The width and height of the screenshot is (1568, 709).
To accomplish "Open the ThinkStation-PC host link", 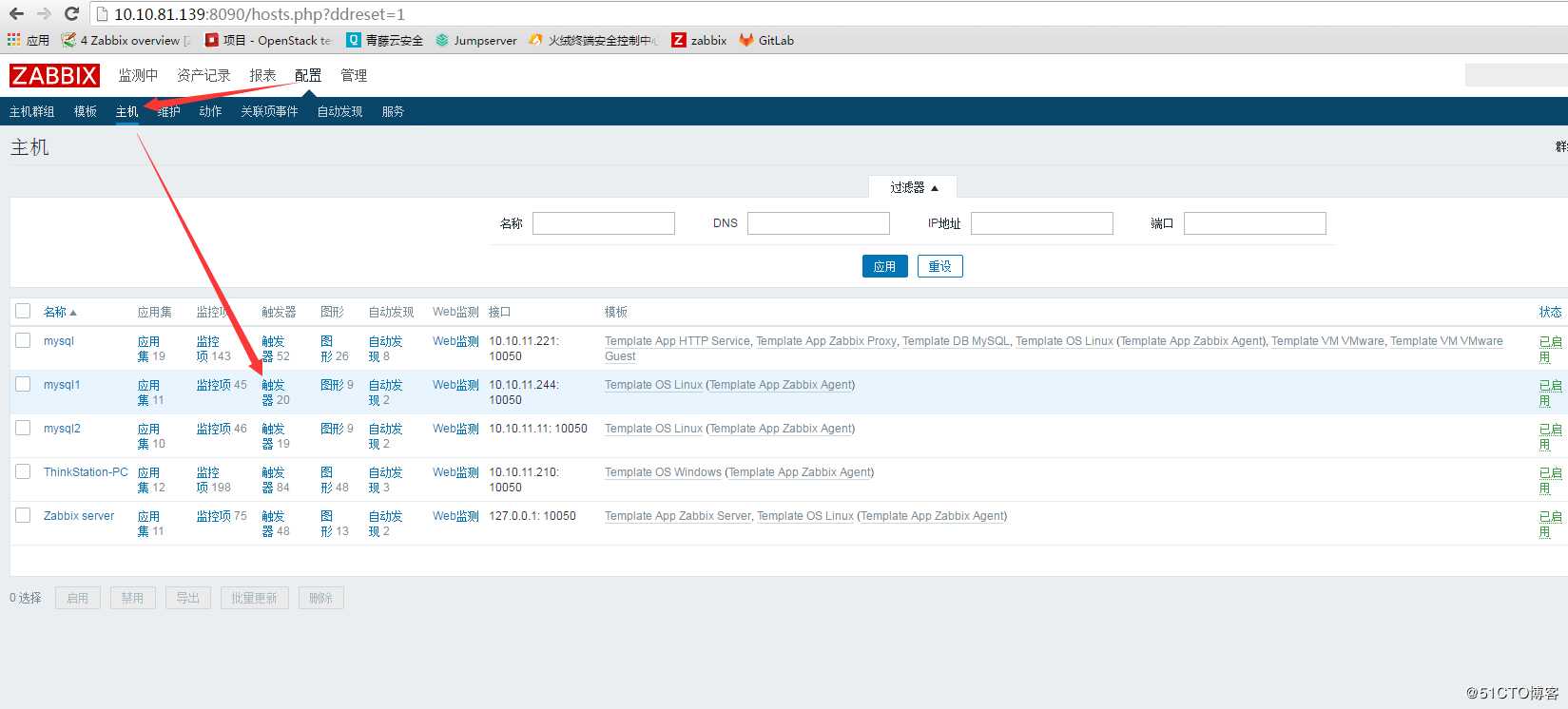I will click(86, 472).
